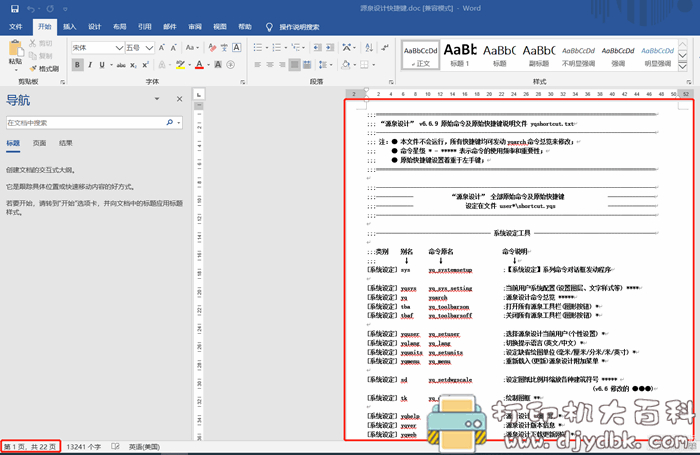Select the 副标题 style
This screenshot has height=455, width=700.
click(539, 55)
